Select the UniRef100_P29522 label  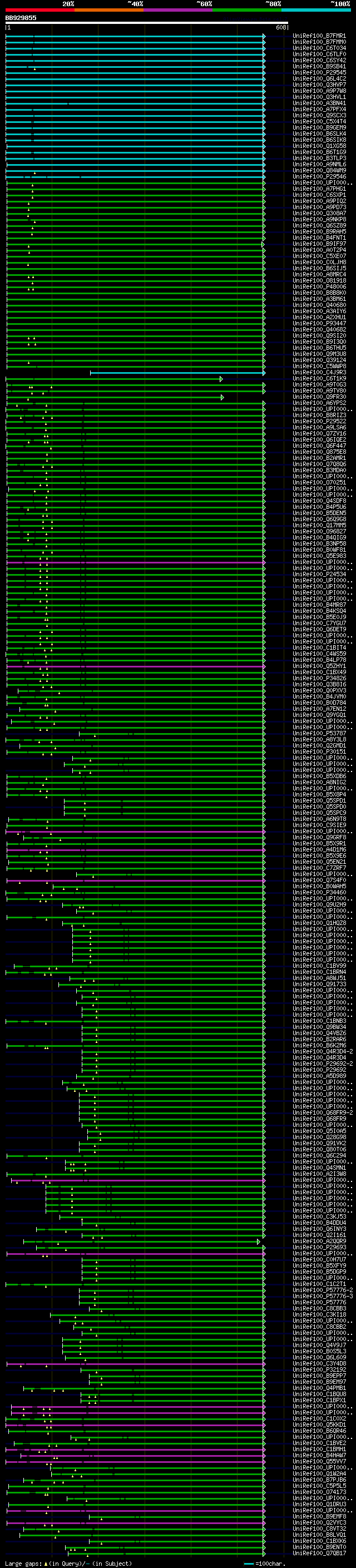(319, 421)
